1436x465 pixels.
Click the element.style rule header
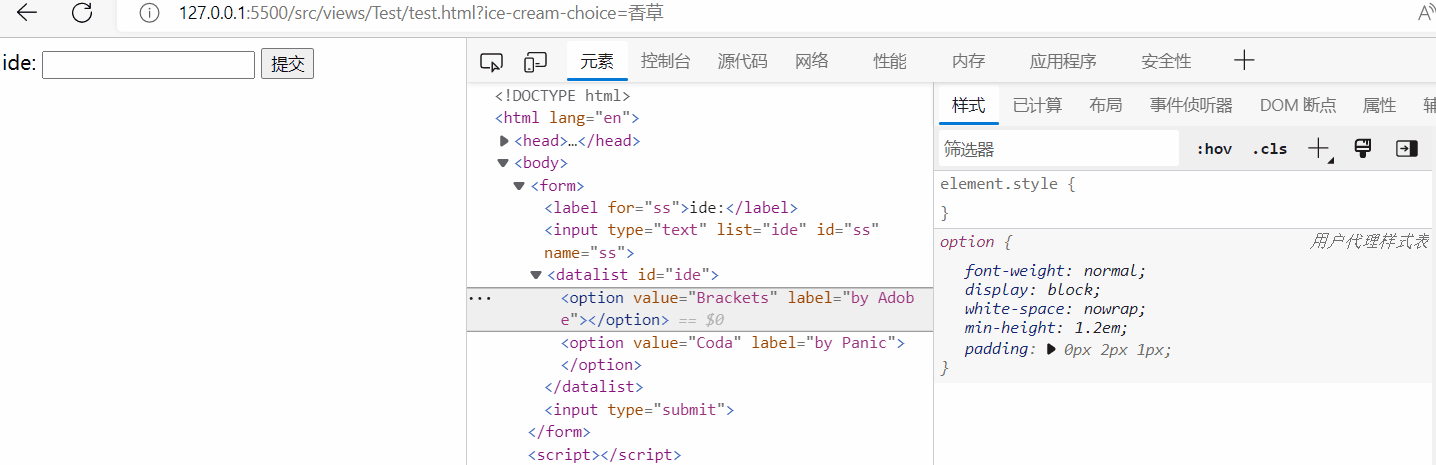click(x=1007, y=184)
